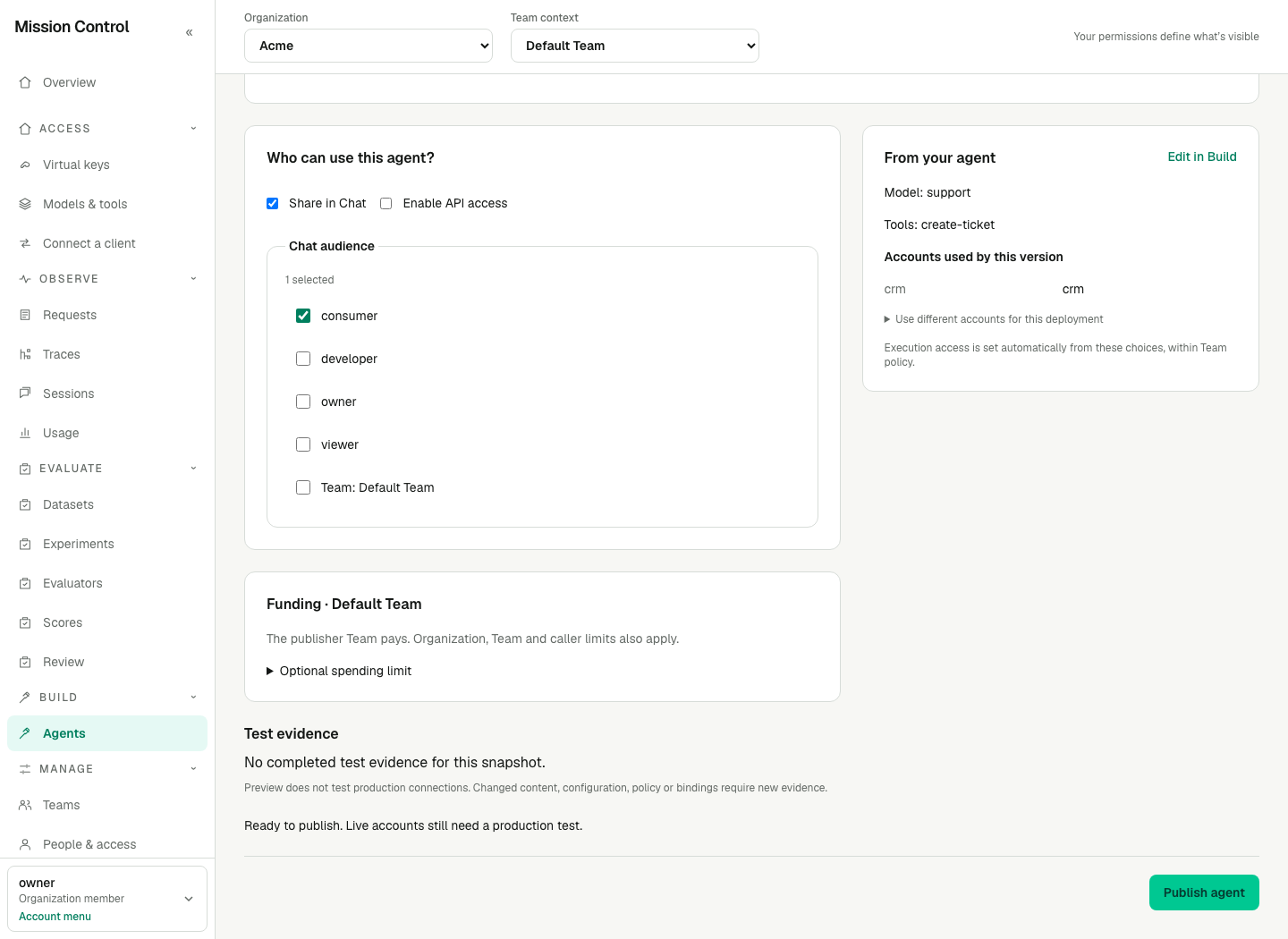Click the Edit in Build link

pos(1202,156)
